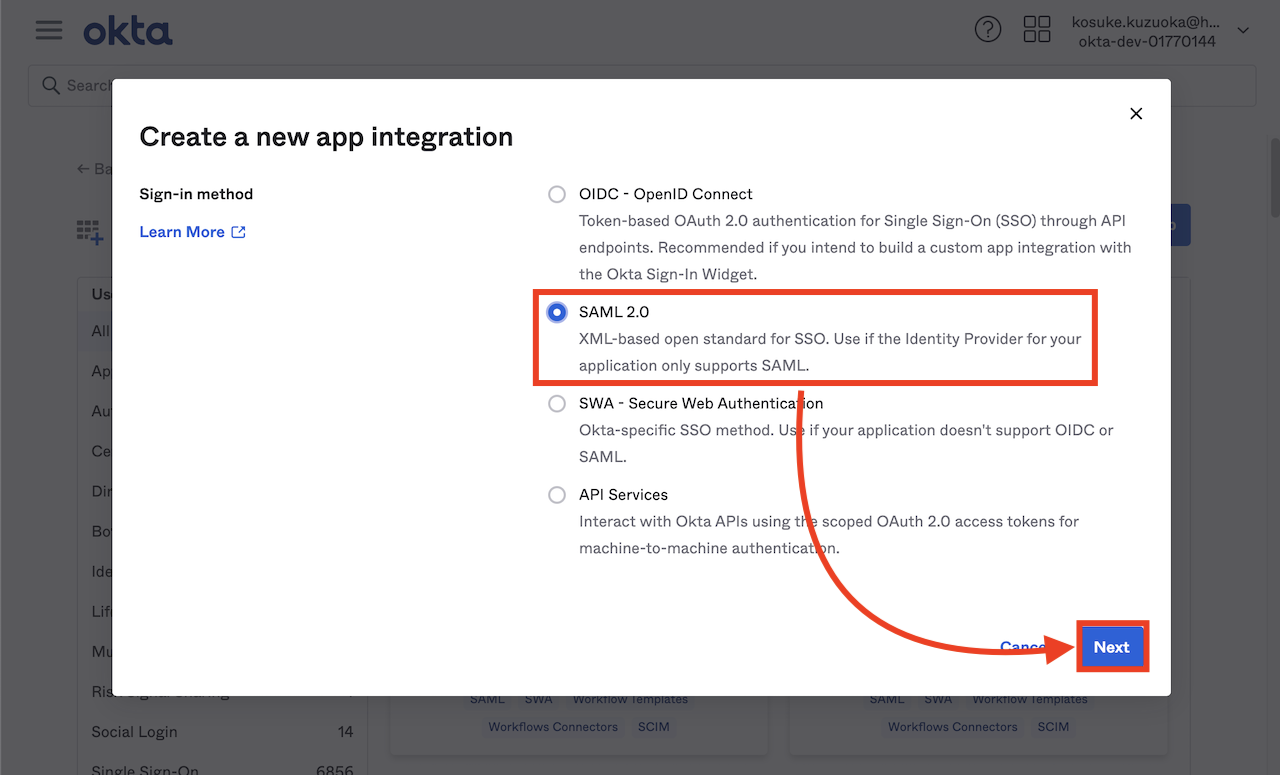
Task: Select the API Services radio button
Action: click(557, 495)
